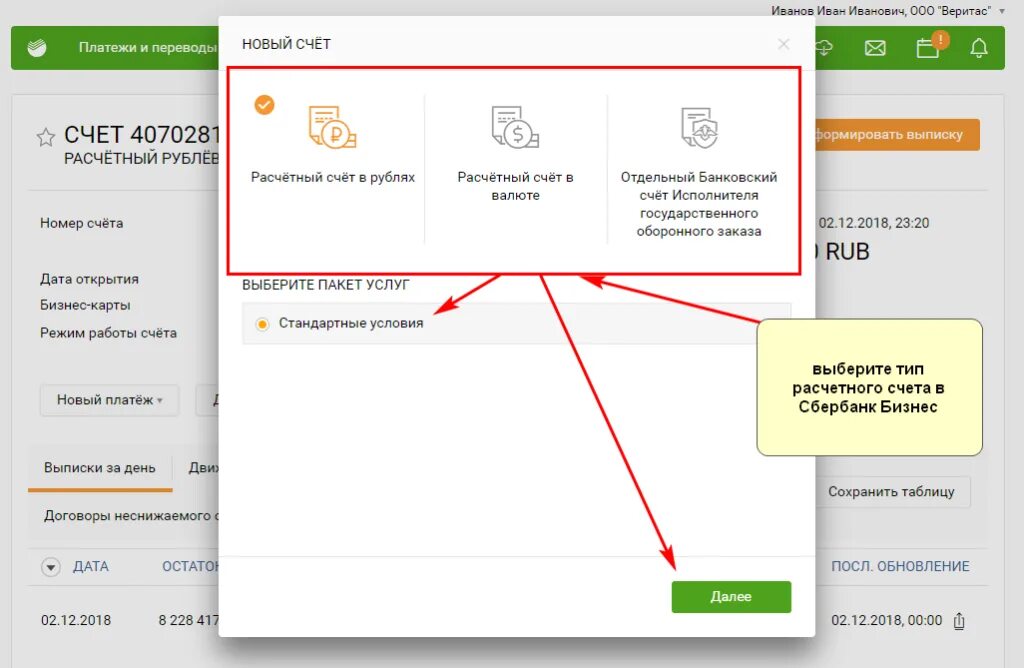Click ПОСЛ. ОБНОВЛЕНИЕ column header
The image size is (1024, 668).
click(900, 567)
